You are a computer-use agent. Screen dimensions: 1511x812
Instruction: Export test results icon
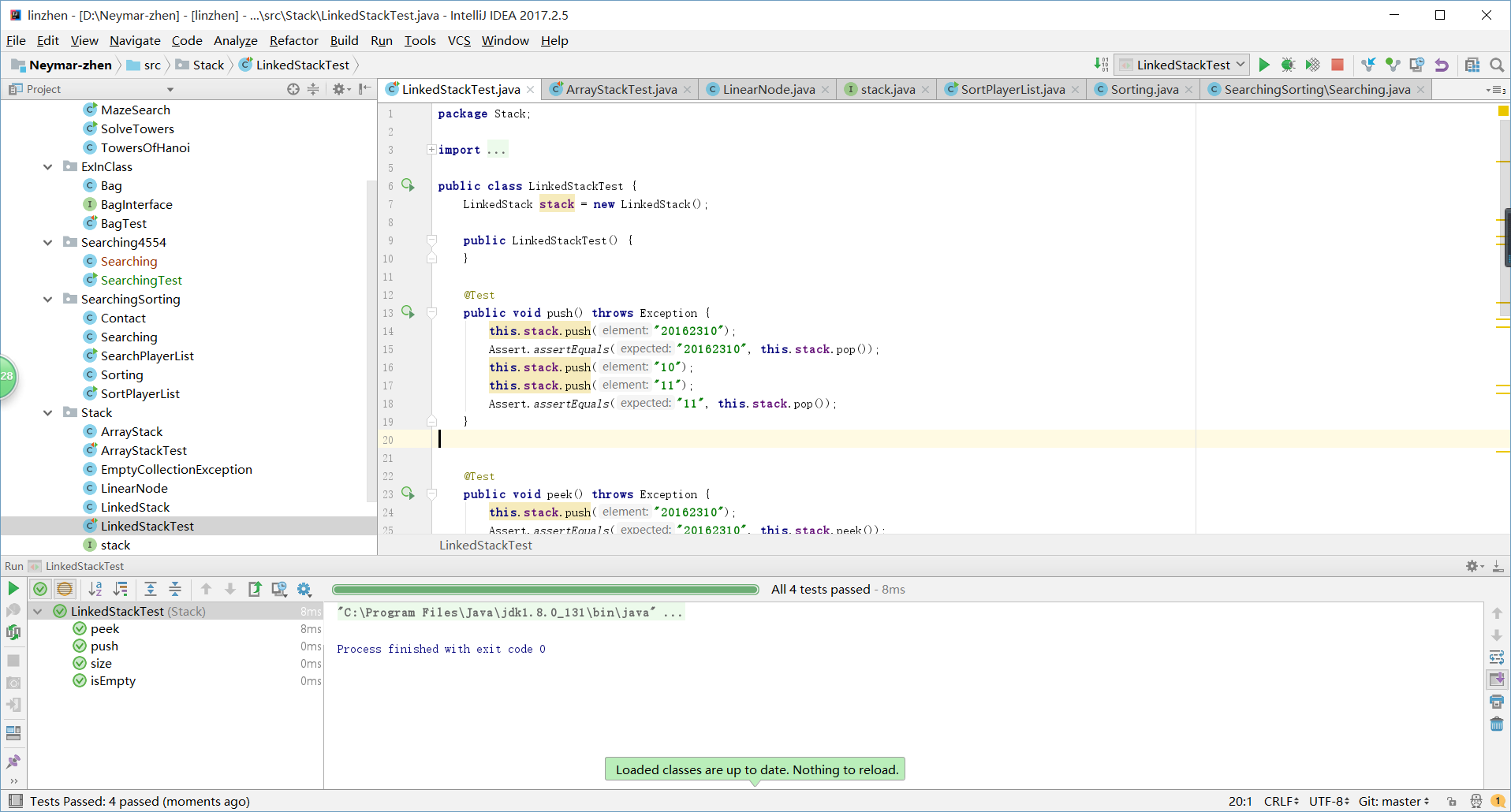tap(255, 589)
